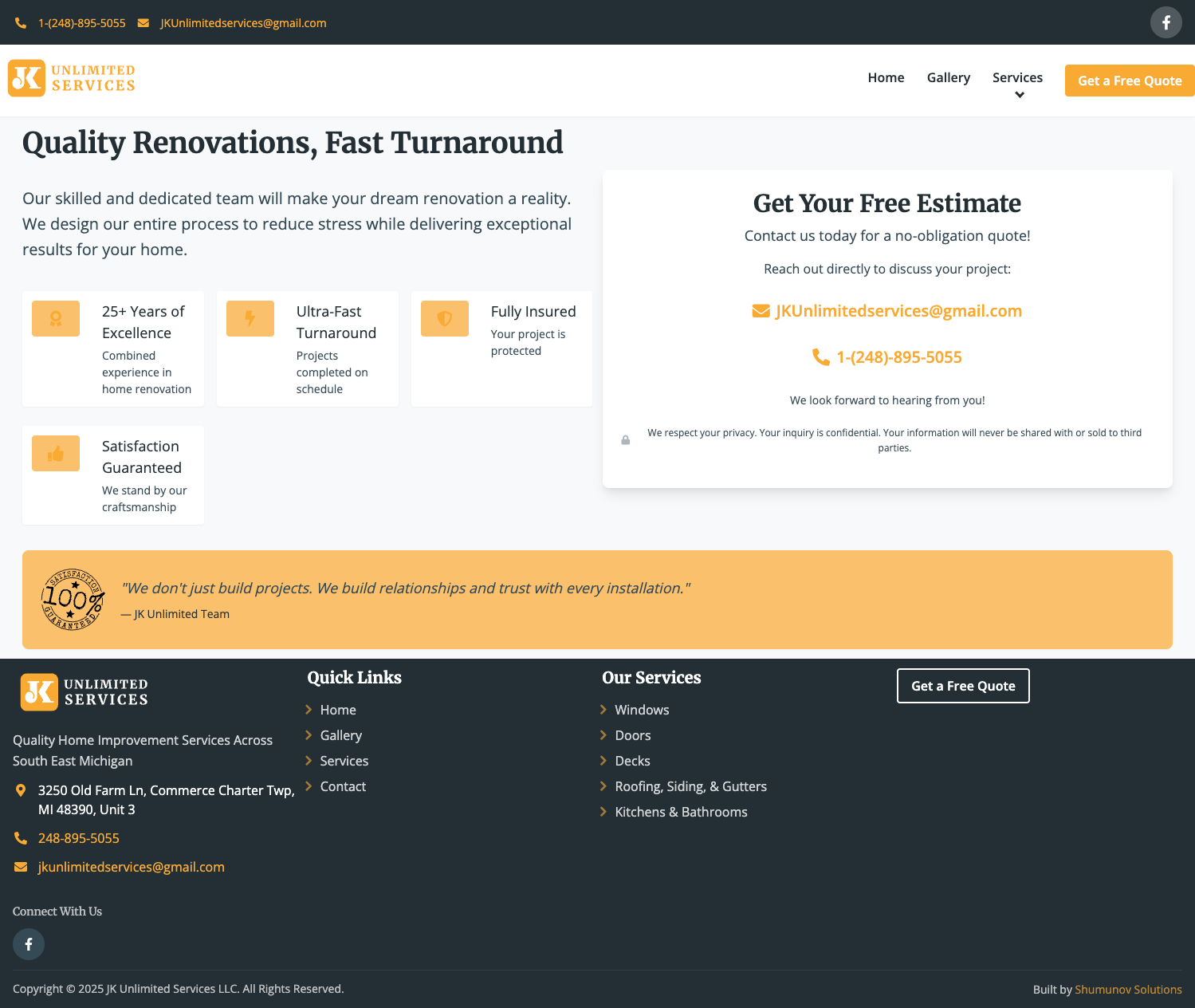The width and height of the screenshot is (1195, 1008).
Task: Click the orange Get a Free Quote button
Action: point(1130,81)
